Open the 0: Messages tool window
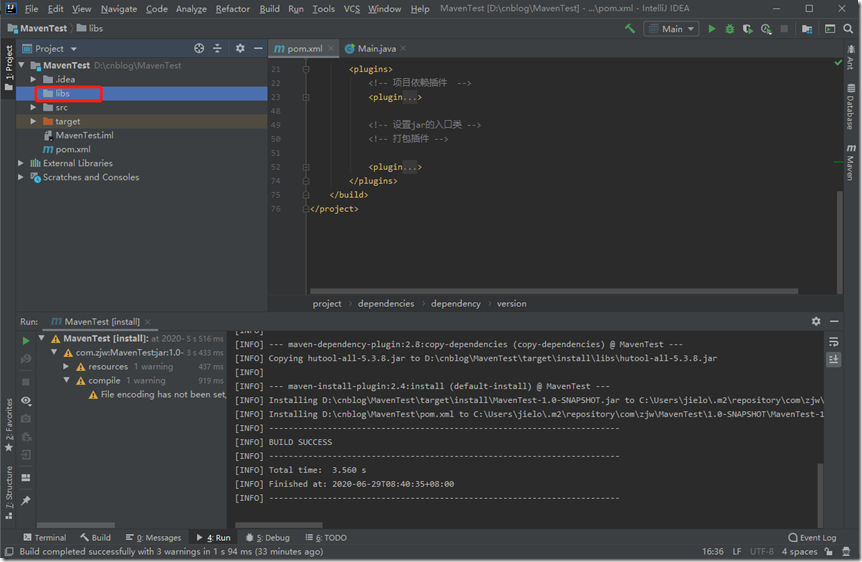 click(x=153, y=537)
